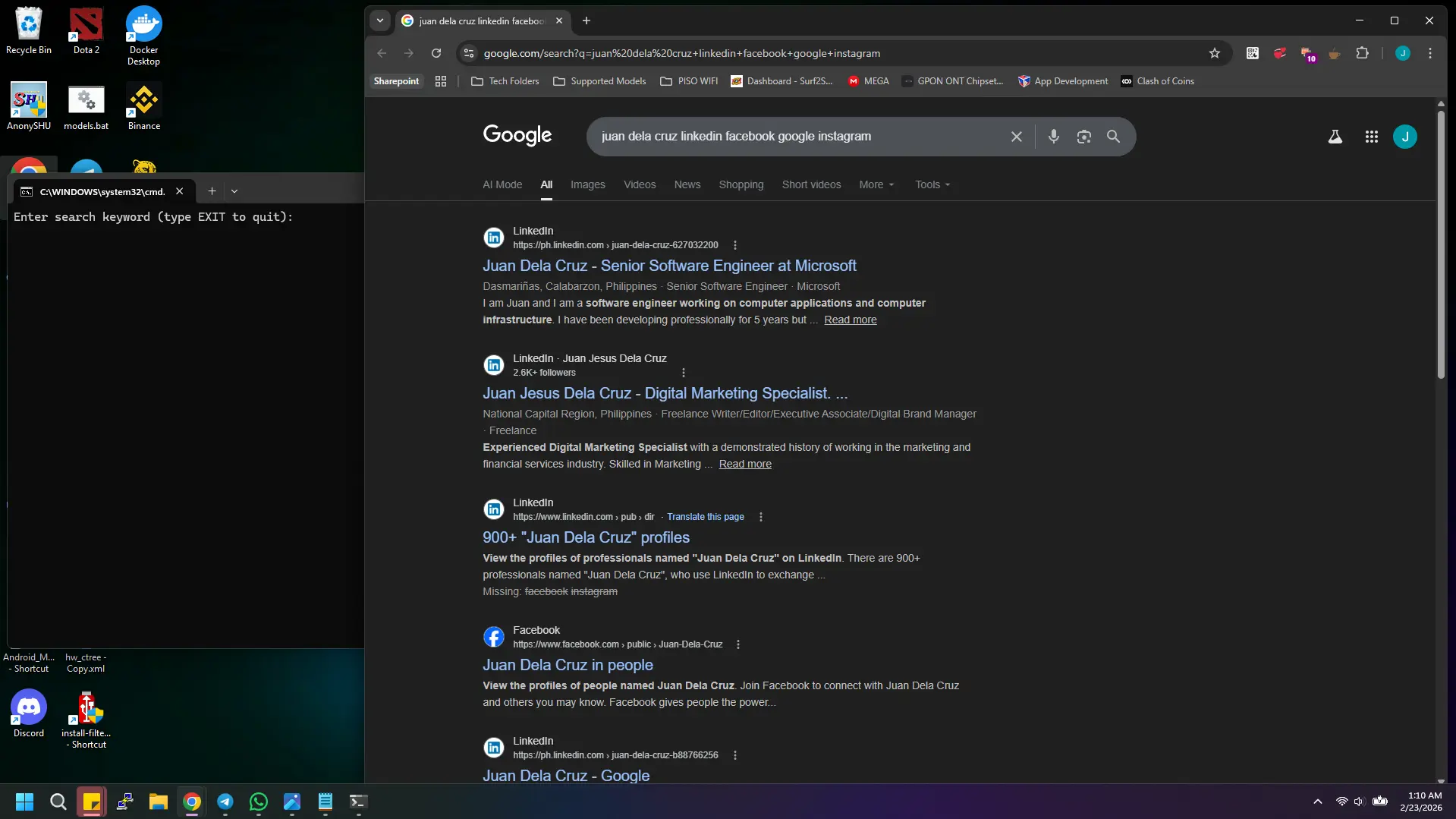Open WhatsApp from the taskbar
The width and height of the screenshot is (1456, 819).
click(x=259, y=802)
